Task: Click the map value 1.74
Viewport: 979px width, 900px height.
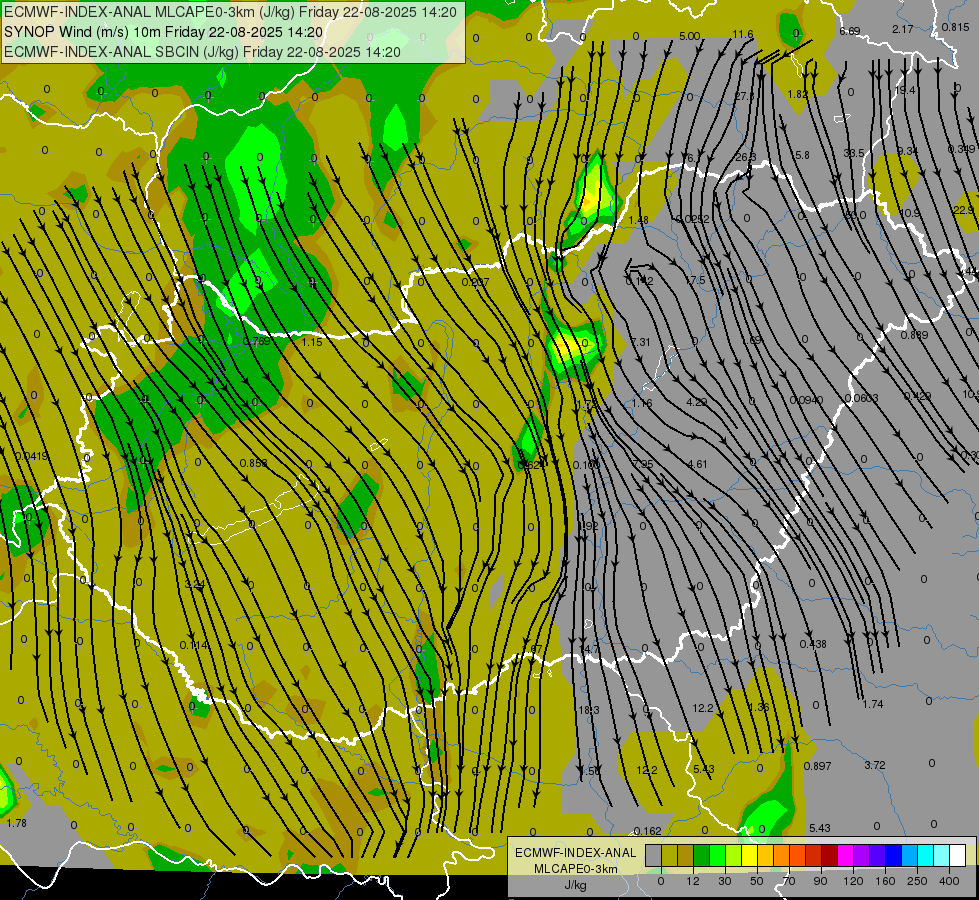Action: (x=873, y=704)
